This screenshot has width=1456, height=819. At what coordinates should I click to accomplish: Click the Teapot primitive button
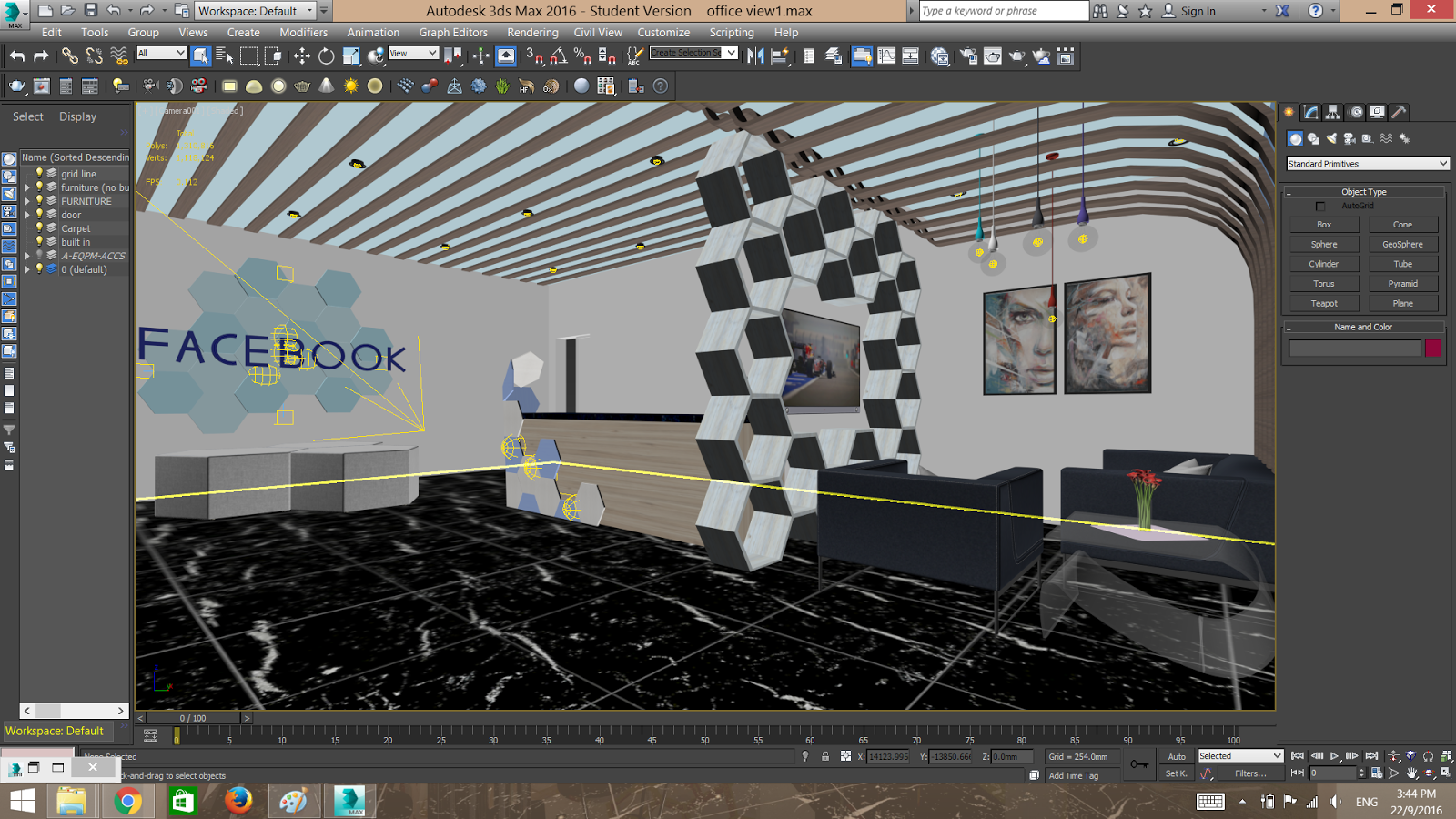1323,302
